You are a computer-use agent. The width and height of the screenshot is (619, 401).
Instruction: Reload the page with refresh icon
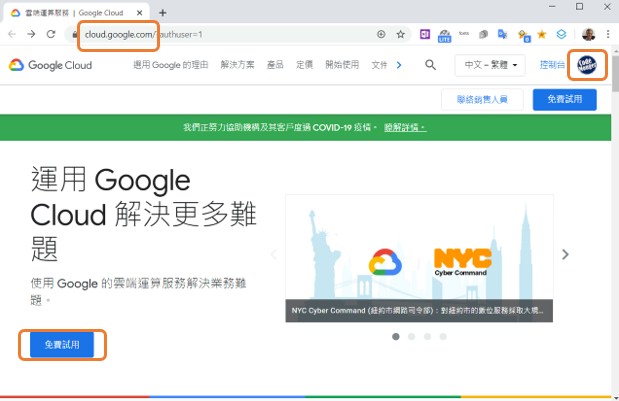coord(51,34)
